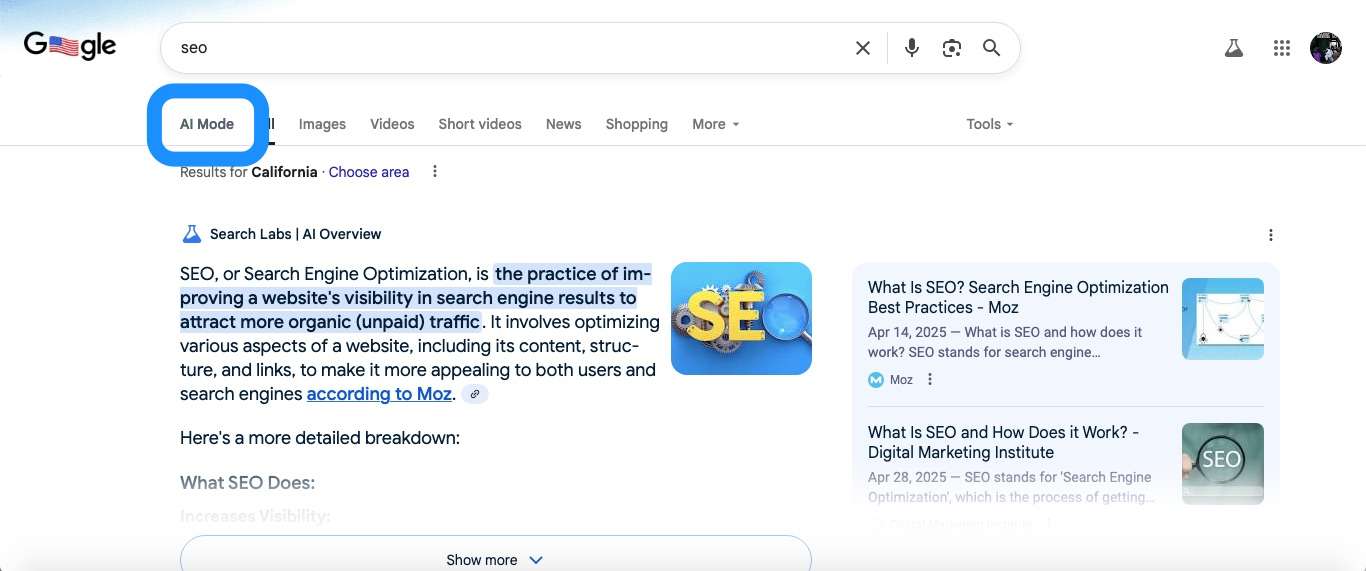Open Google account profile avatar
This screenshot has height=571, width=1366.
[x=1326, y=48]
